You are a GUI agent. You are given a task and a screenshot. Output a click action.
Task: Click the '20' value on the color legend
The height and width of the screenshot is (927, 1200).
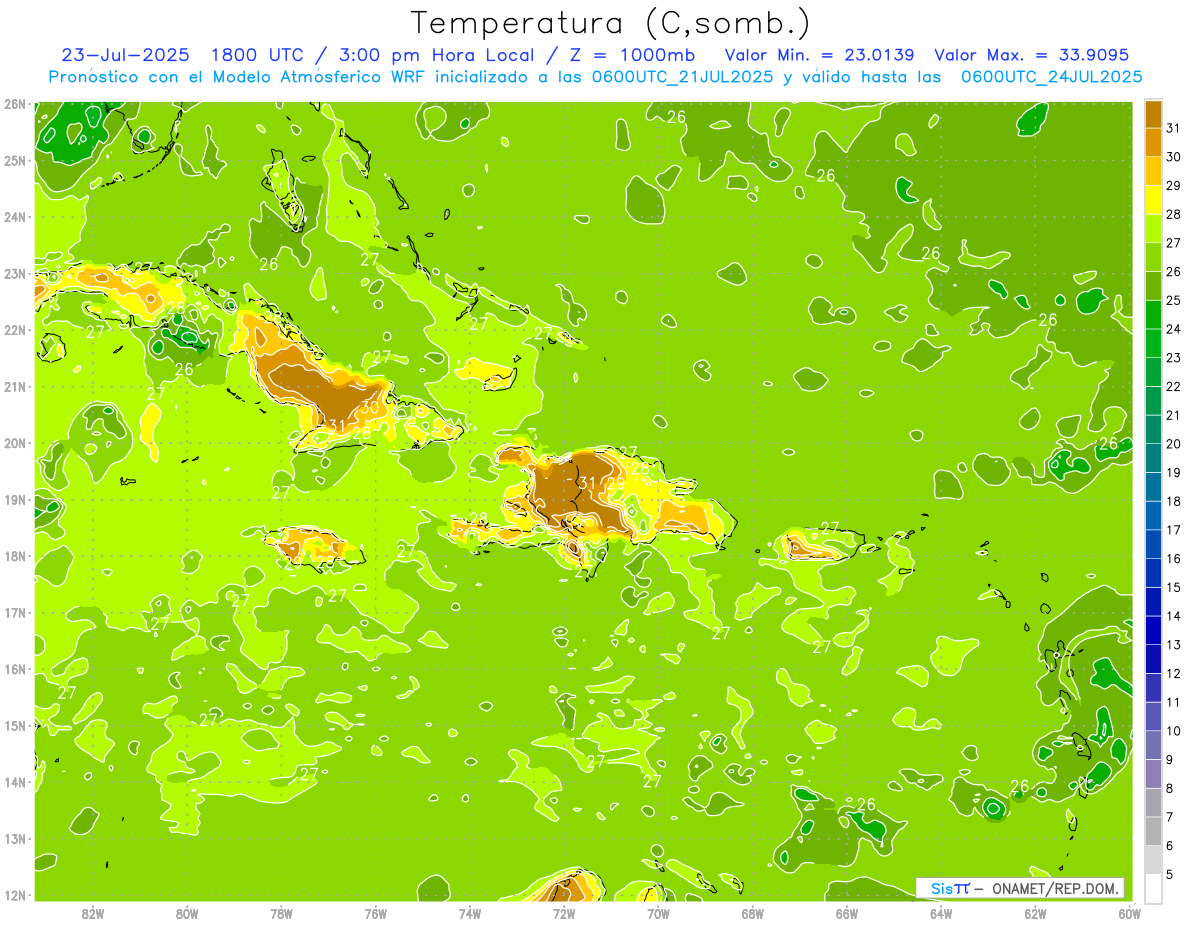[x=1174, y=444]
